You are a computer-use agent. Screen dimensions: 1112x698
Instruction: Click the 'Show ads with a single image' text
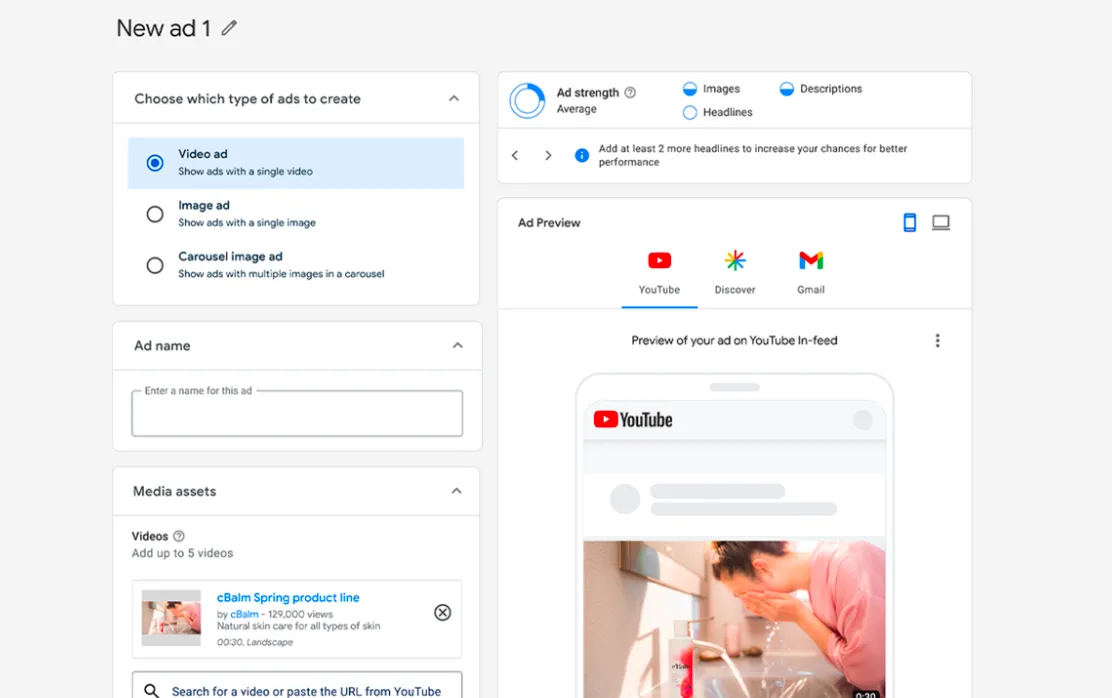(x=247, y=223)
